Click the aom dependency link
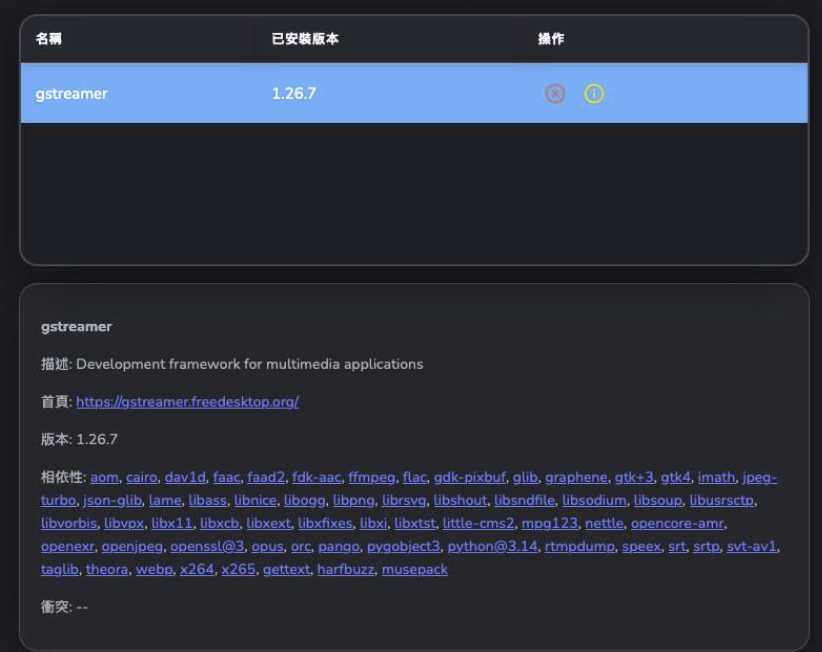This screenshot has width=822, height=652. (x=104, y=478)
